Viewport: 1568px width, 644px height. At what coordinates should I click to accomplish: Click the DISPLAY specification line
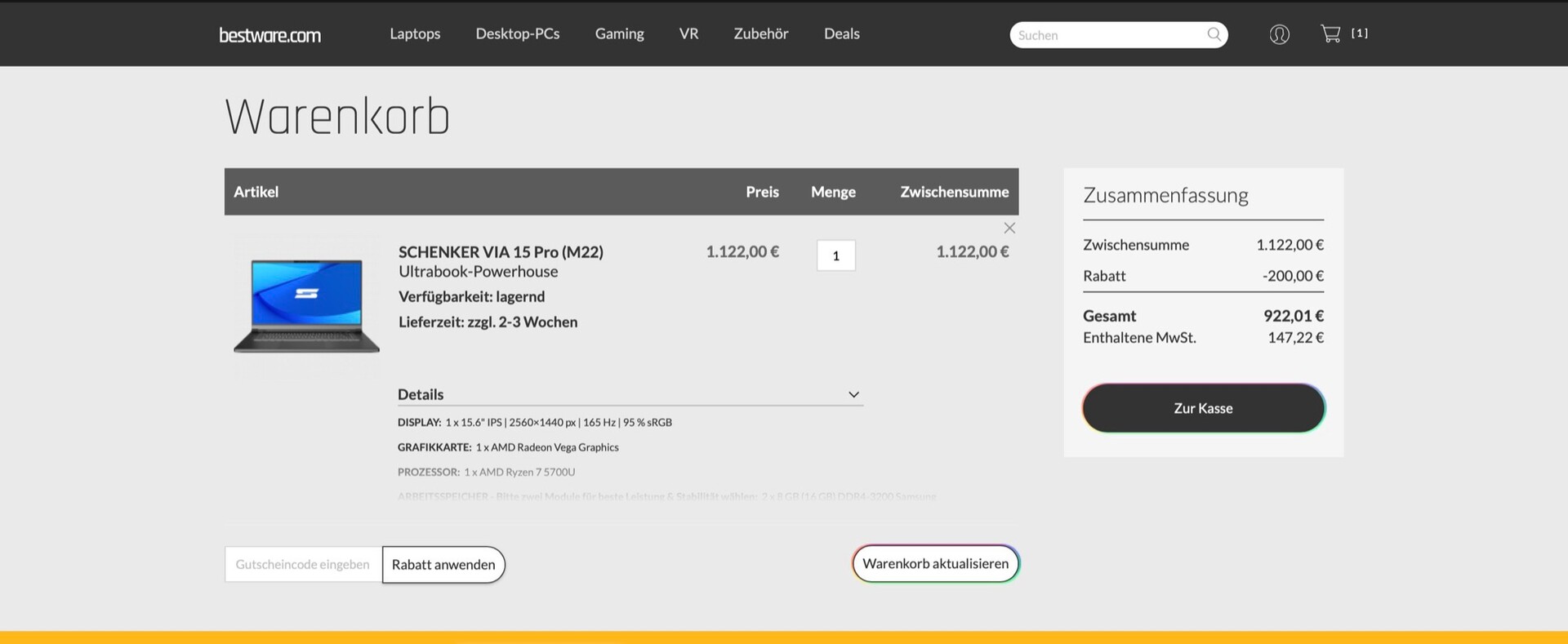click(x=535, y=422)
